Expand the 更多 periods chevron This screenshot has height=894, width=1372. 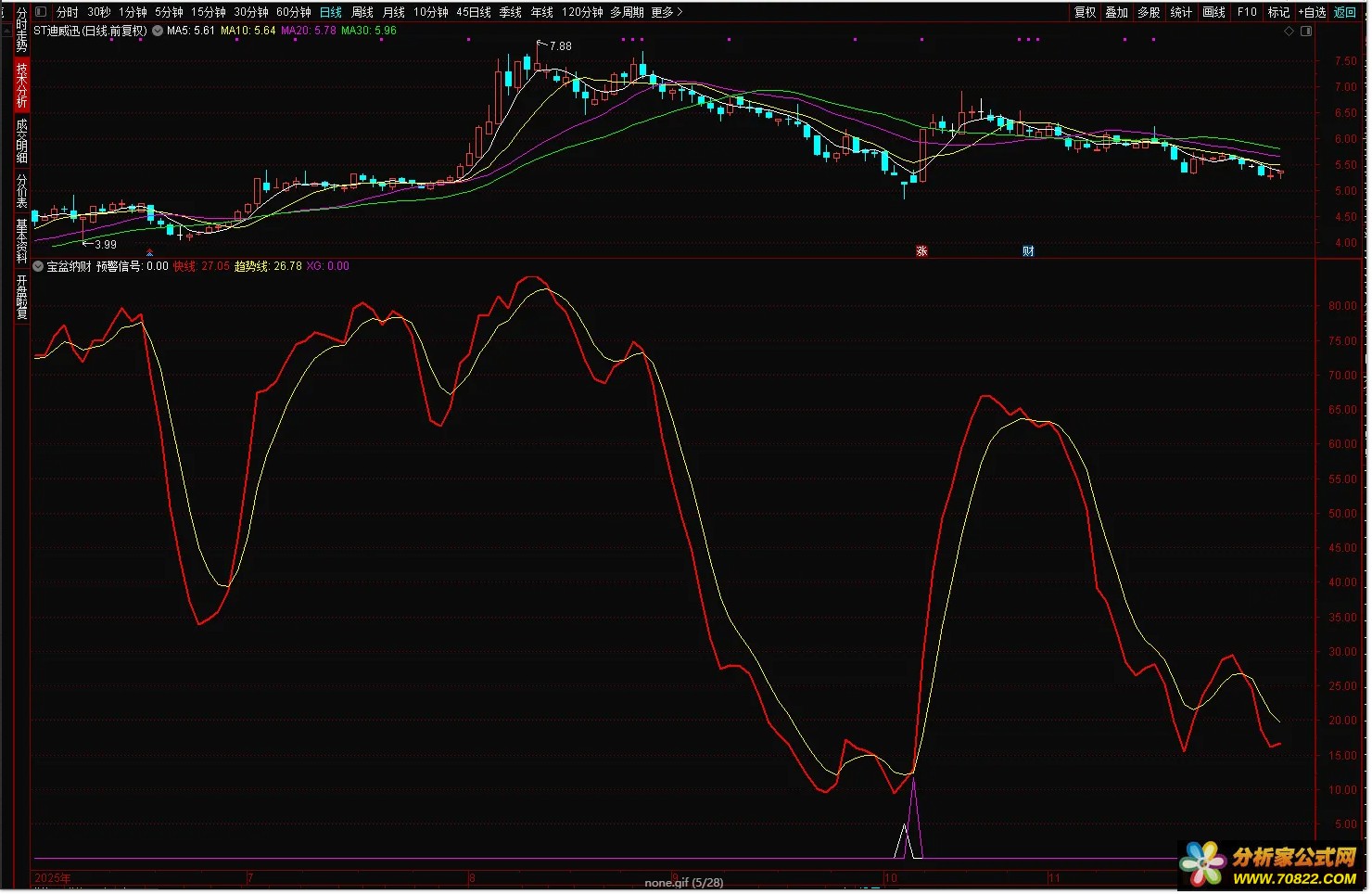pos(680,12)
